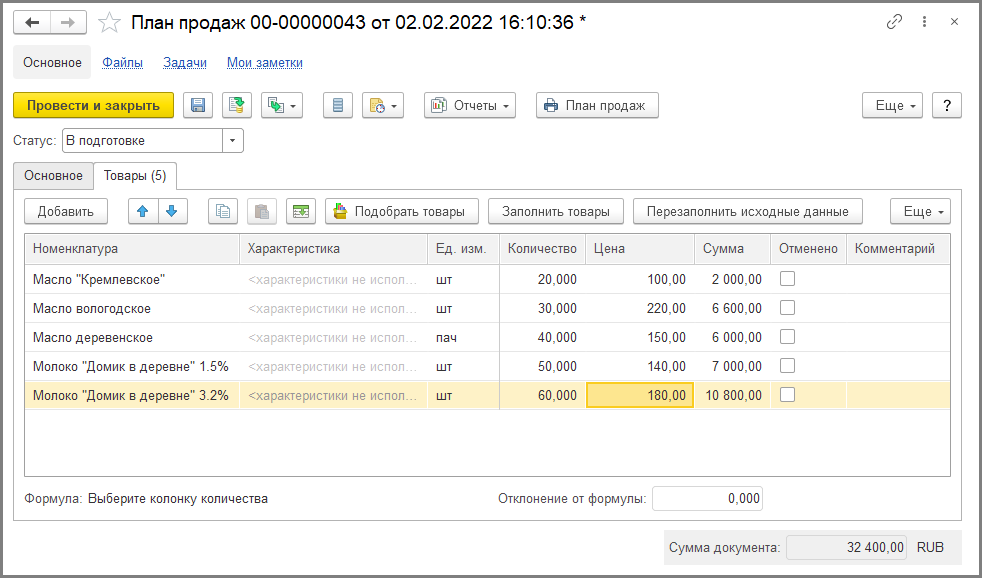
Task: Switch to the Основное tab next to Товары
Action: coord(54,175)
